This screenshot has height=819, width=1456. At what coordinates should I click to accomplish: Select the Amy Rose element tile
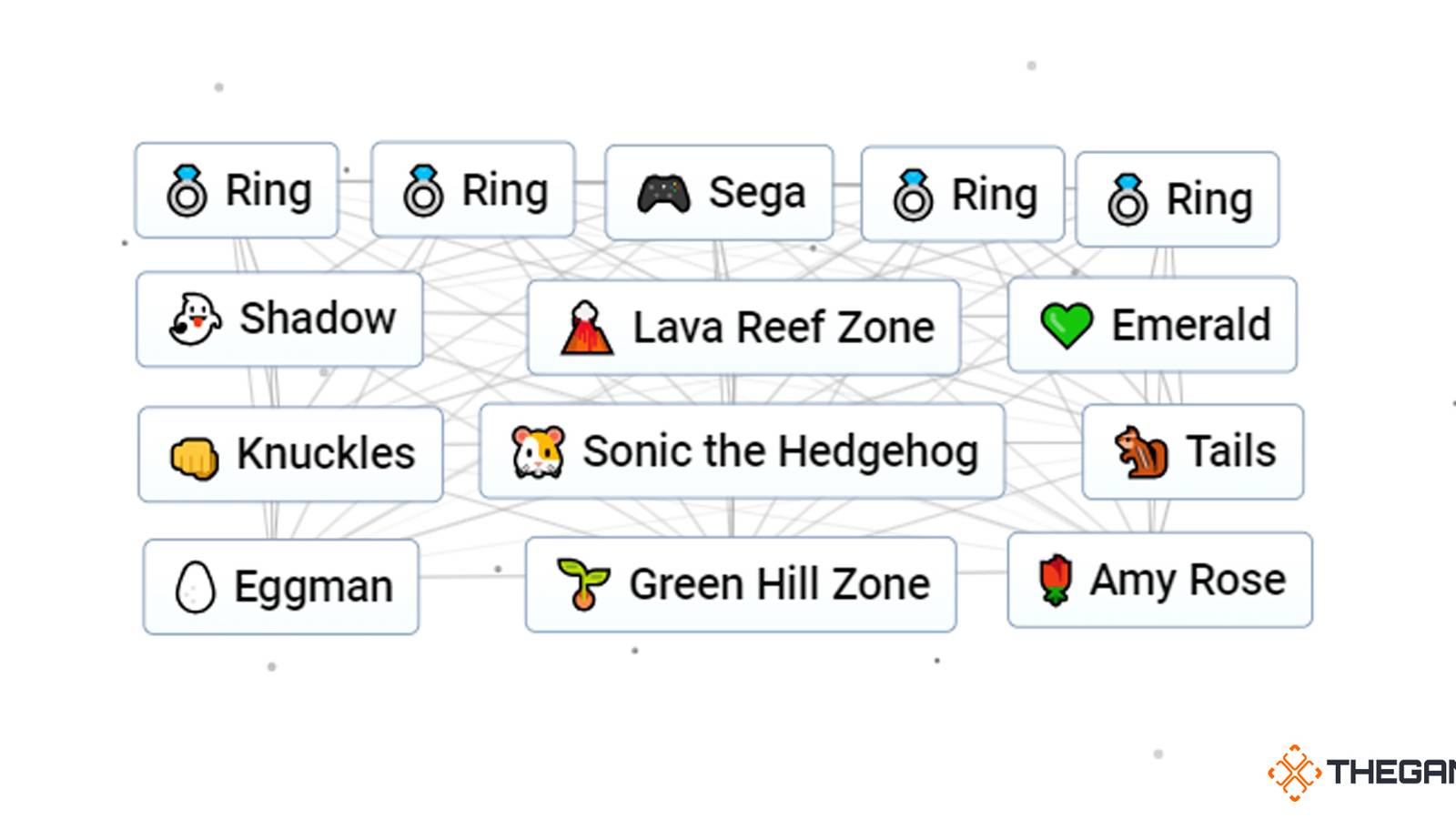[1160, 580]
